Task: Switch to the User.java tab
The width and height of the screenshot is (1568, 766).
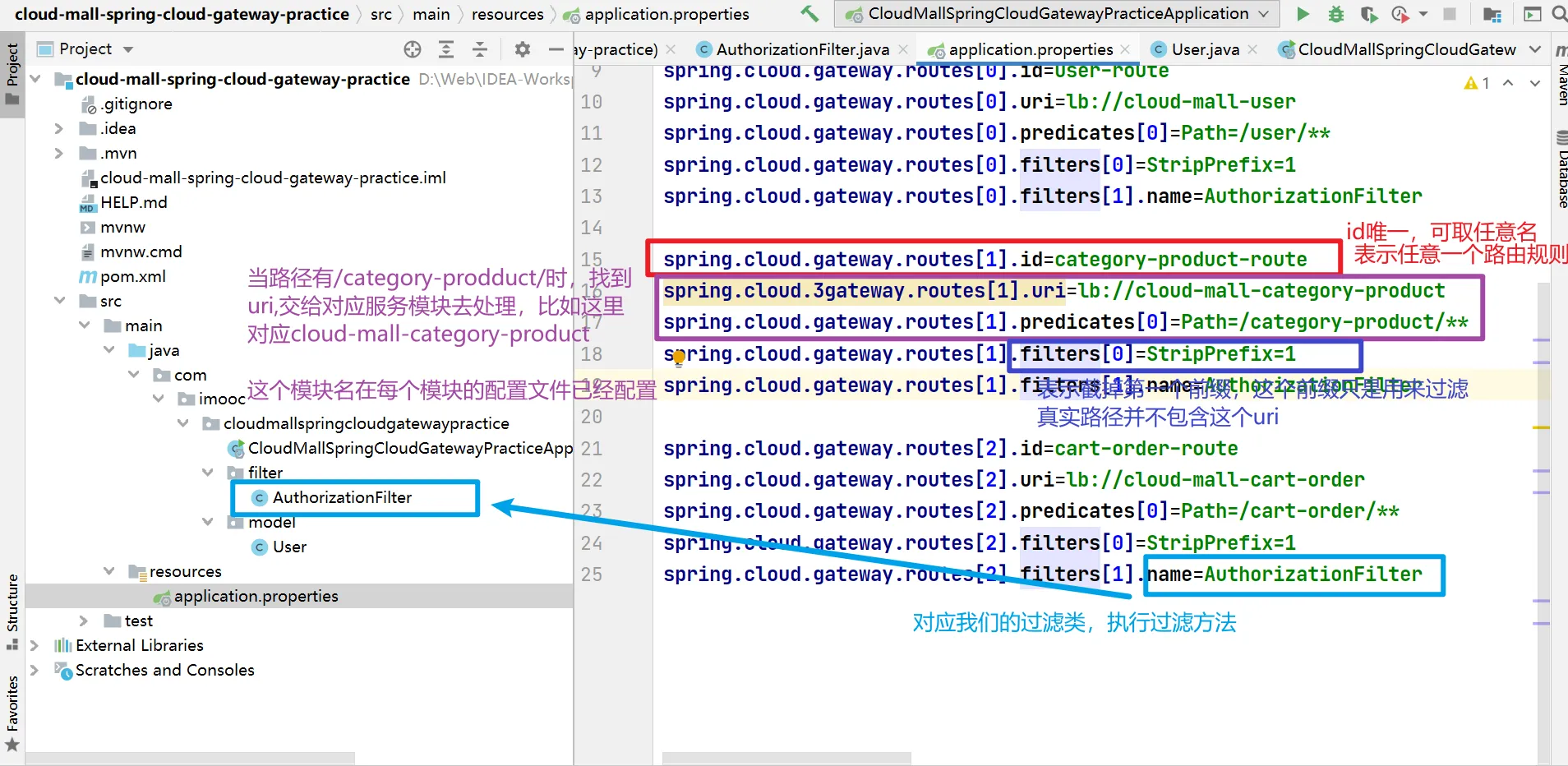Action: [1204, 49]
